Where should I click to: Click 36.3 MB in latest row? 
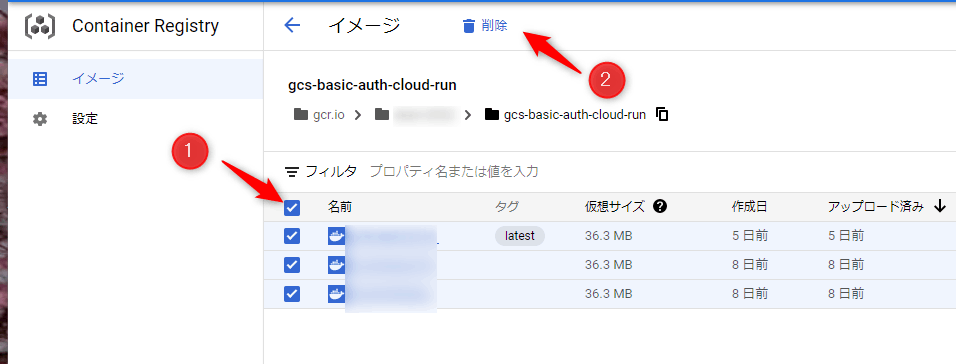pyautogui.click(x=608, y=236)
